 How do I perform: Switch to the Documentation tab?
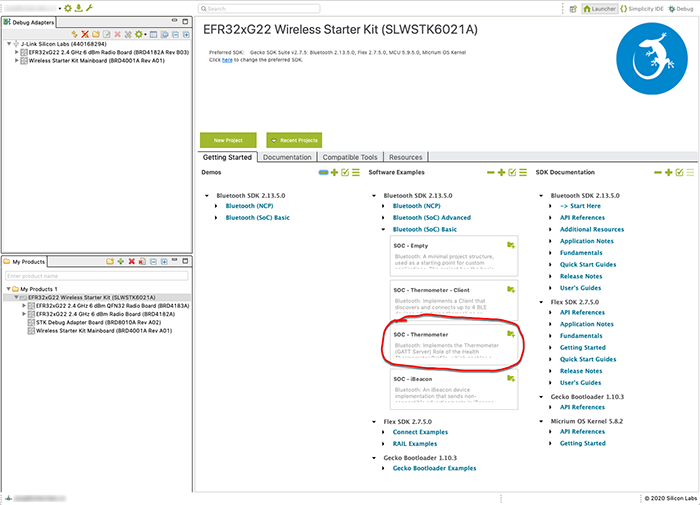pyautogui.click(x=287, y=157)
